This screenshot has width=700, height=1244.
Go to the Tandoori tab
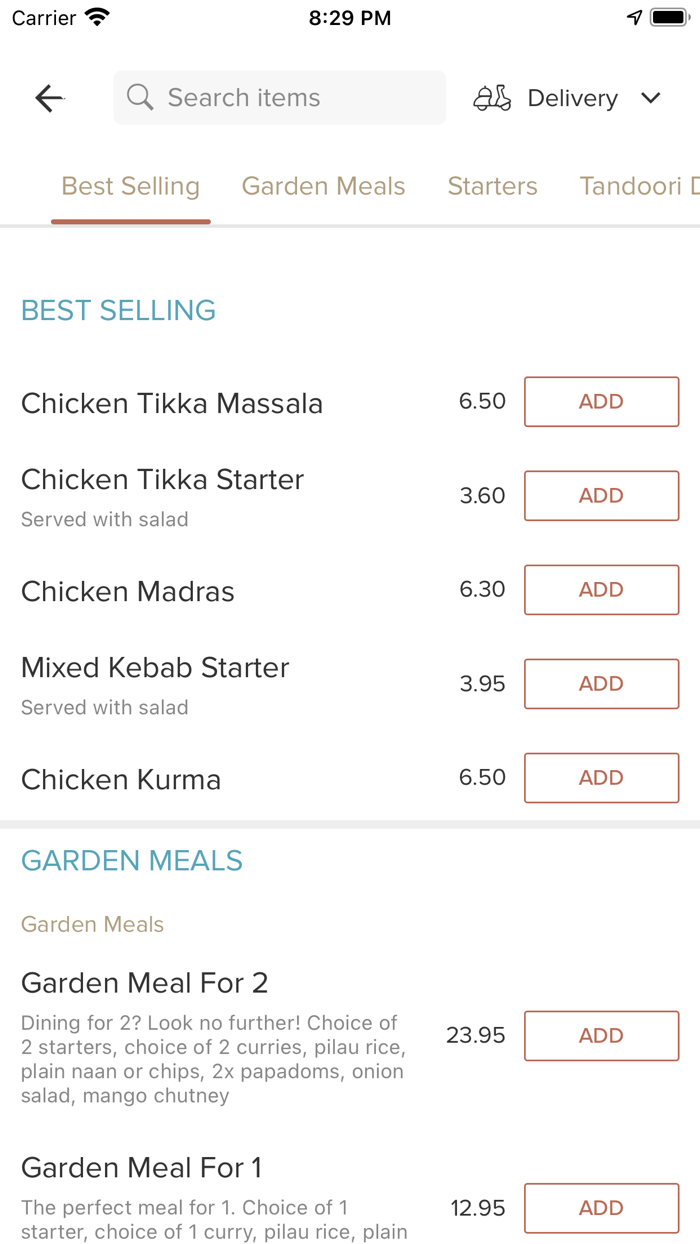pyautogui.click(x=638, y=186)
